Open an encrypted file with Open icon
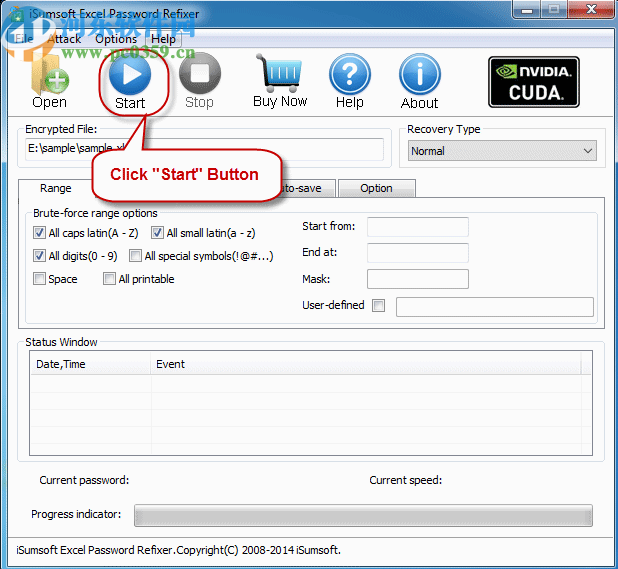 tap(50, 82)
